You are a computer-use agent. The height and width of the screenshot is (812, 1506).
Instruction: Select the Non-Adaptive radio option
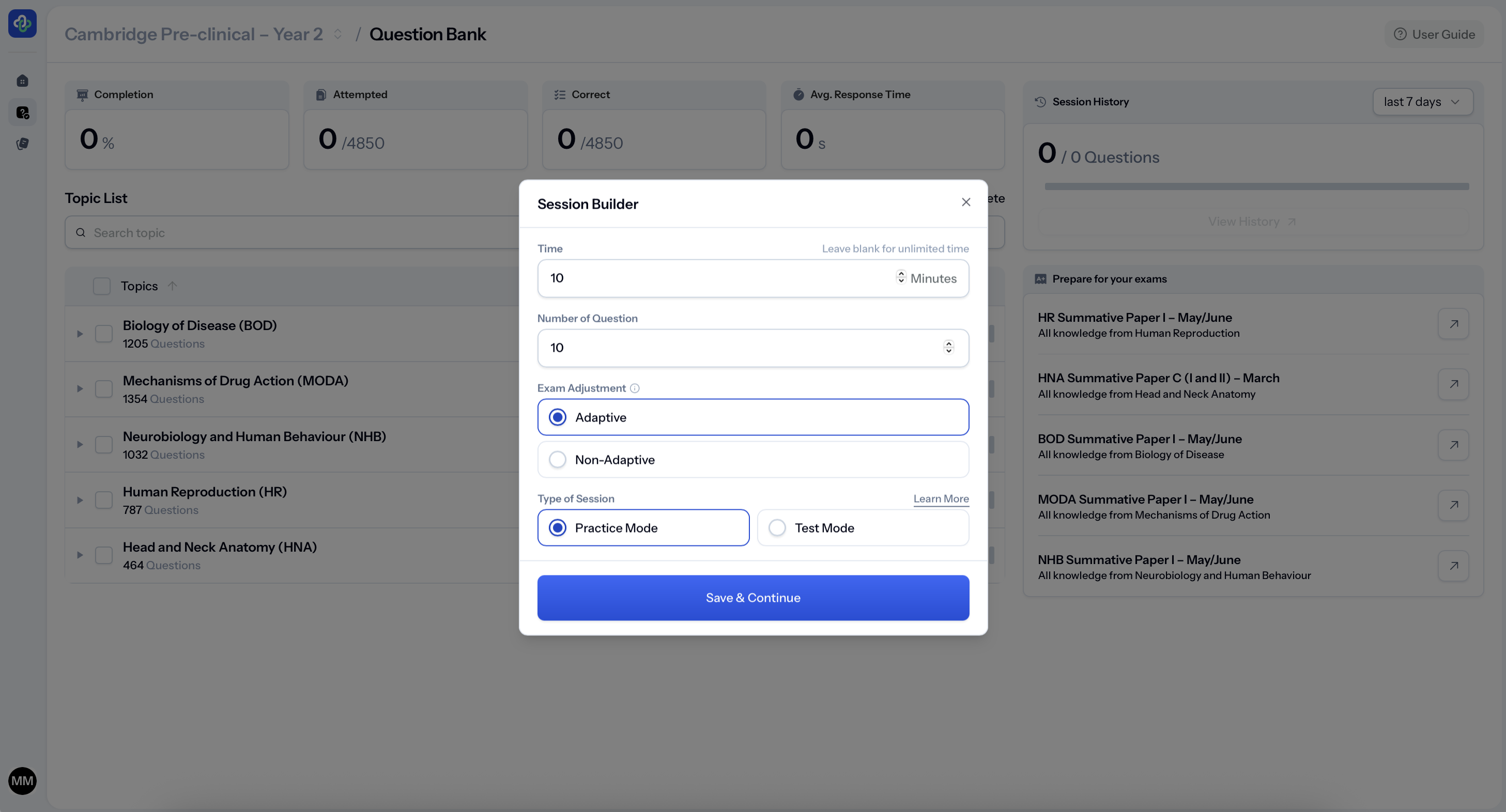pos(557,460)
